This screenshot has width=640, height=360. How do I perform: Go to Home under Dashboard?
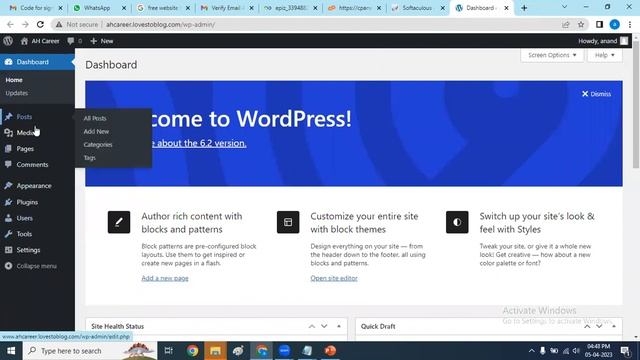[x=14, y=80]
